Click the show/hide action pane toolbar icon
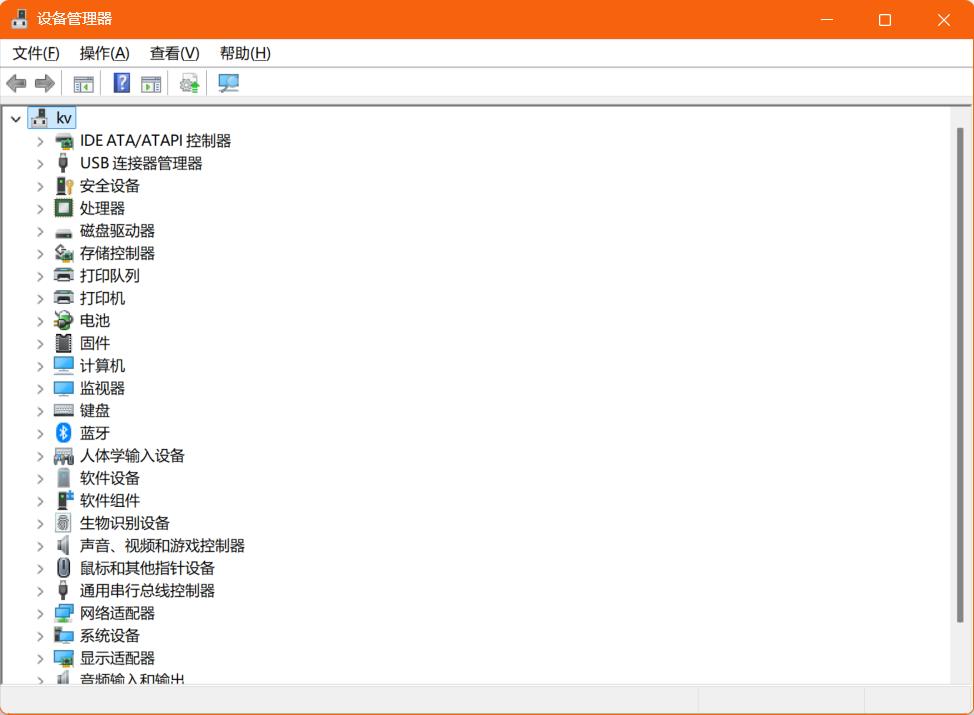This screenshot has width=974, height=715. [151, 83]
